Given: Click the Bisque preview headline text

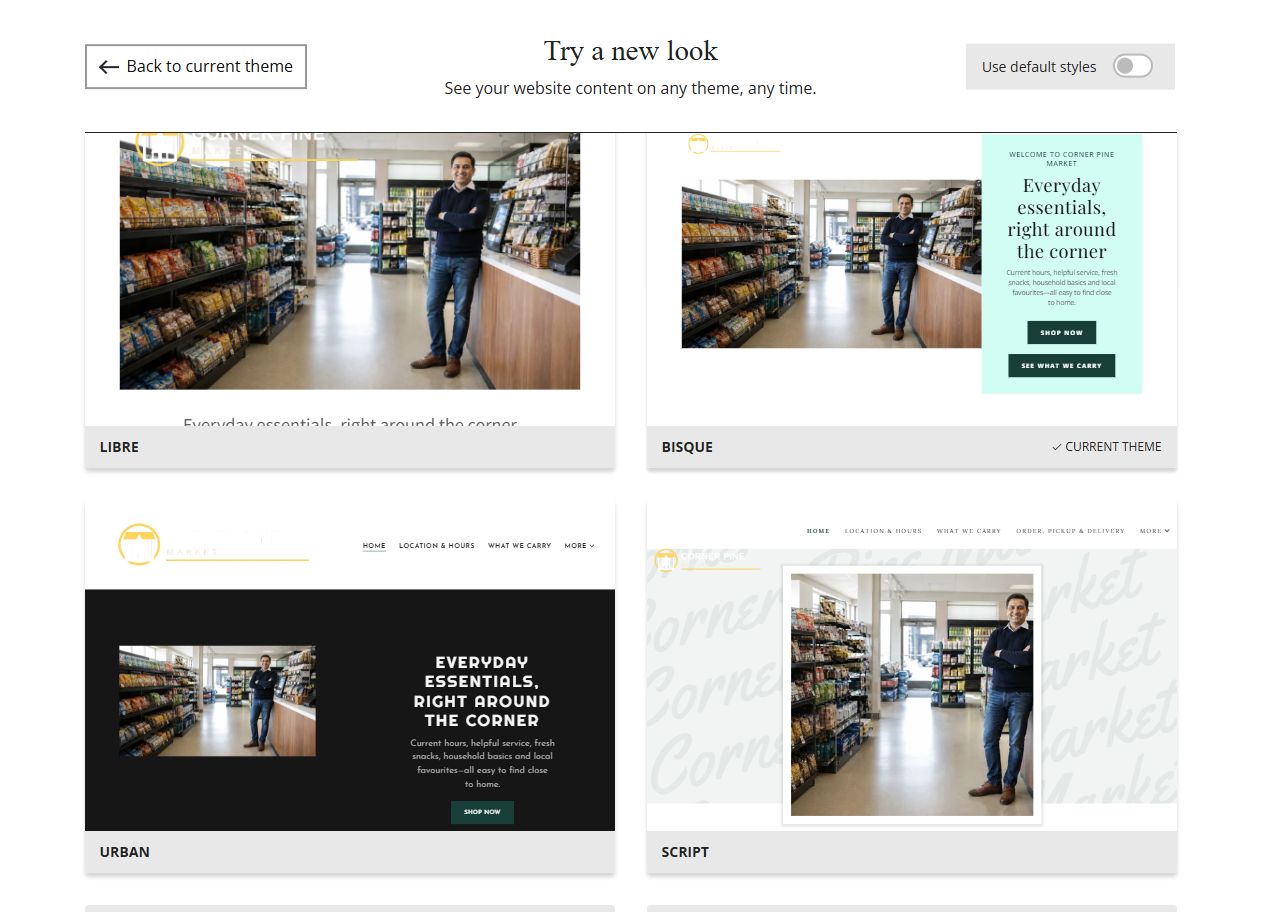Looking at the screenshot, I should click(x=1061, y=218).
